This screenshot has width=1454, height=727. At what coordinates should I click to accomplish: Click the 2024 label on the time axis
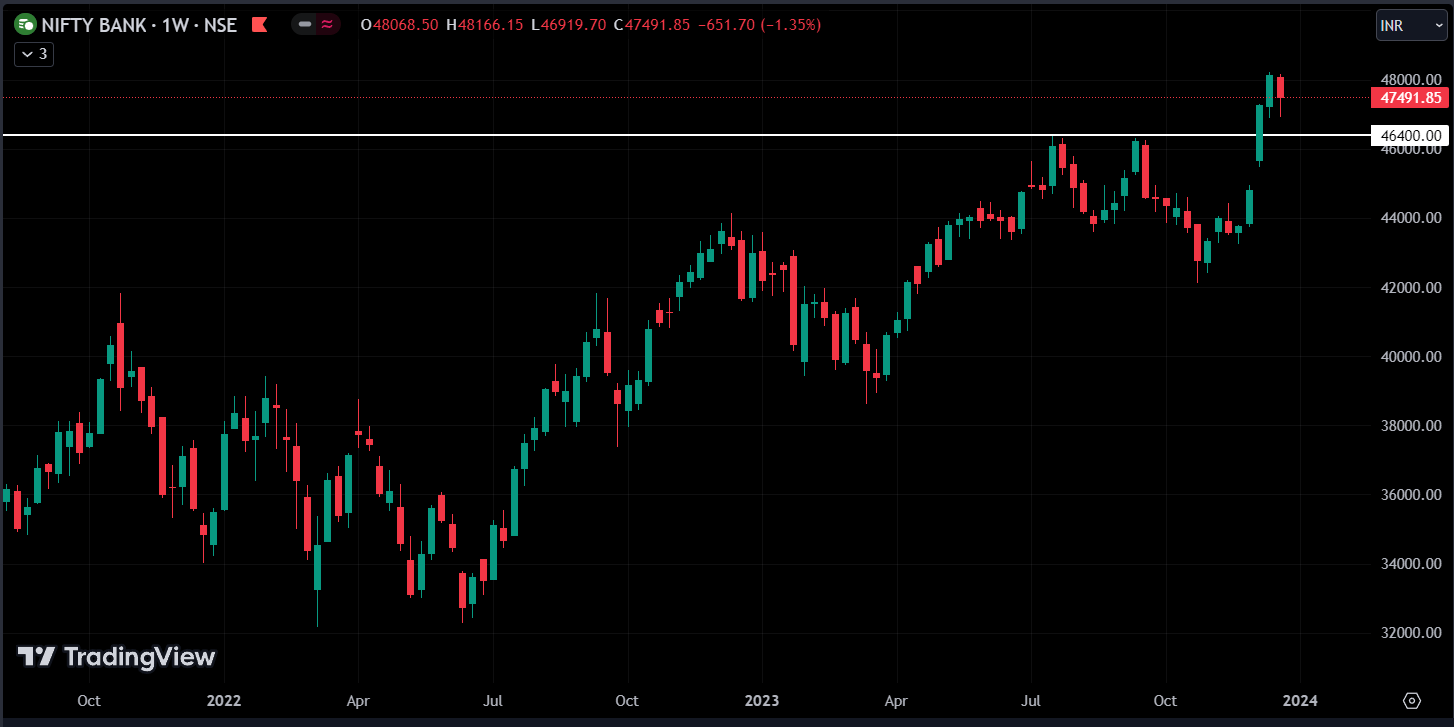coord(1300,700)
